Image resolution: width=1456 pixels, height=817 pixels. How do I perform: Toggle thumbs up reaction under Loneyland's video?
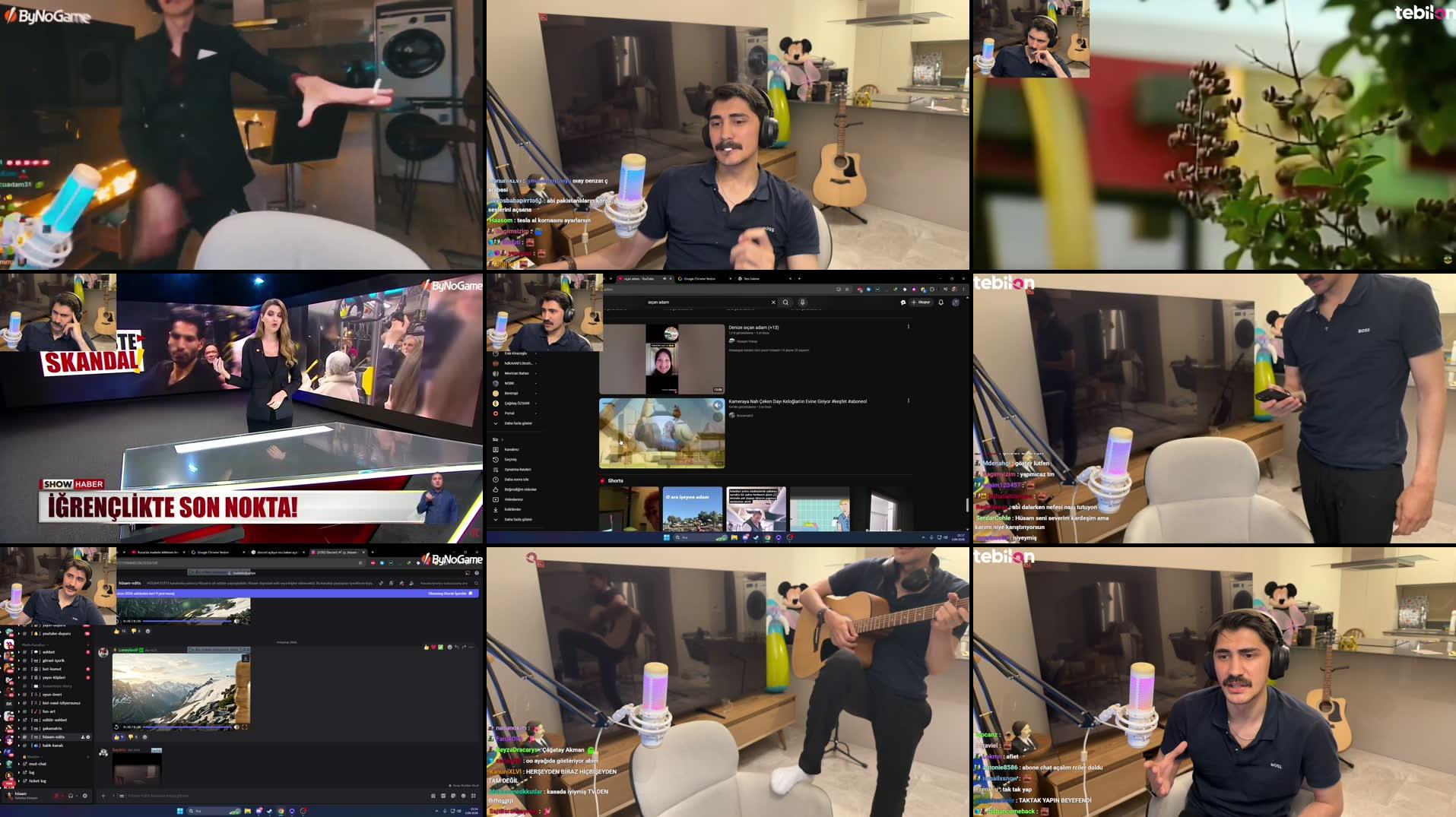pyautogui.click(x=119, y=737)
